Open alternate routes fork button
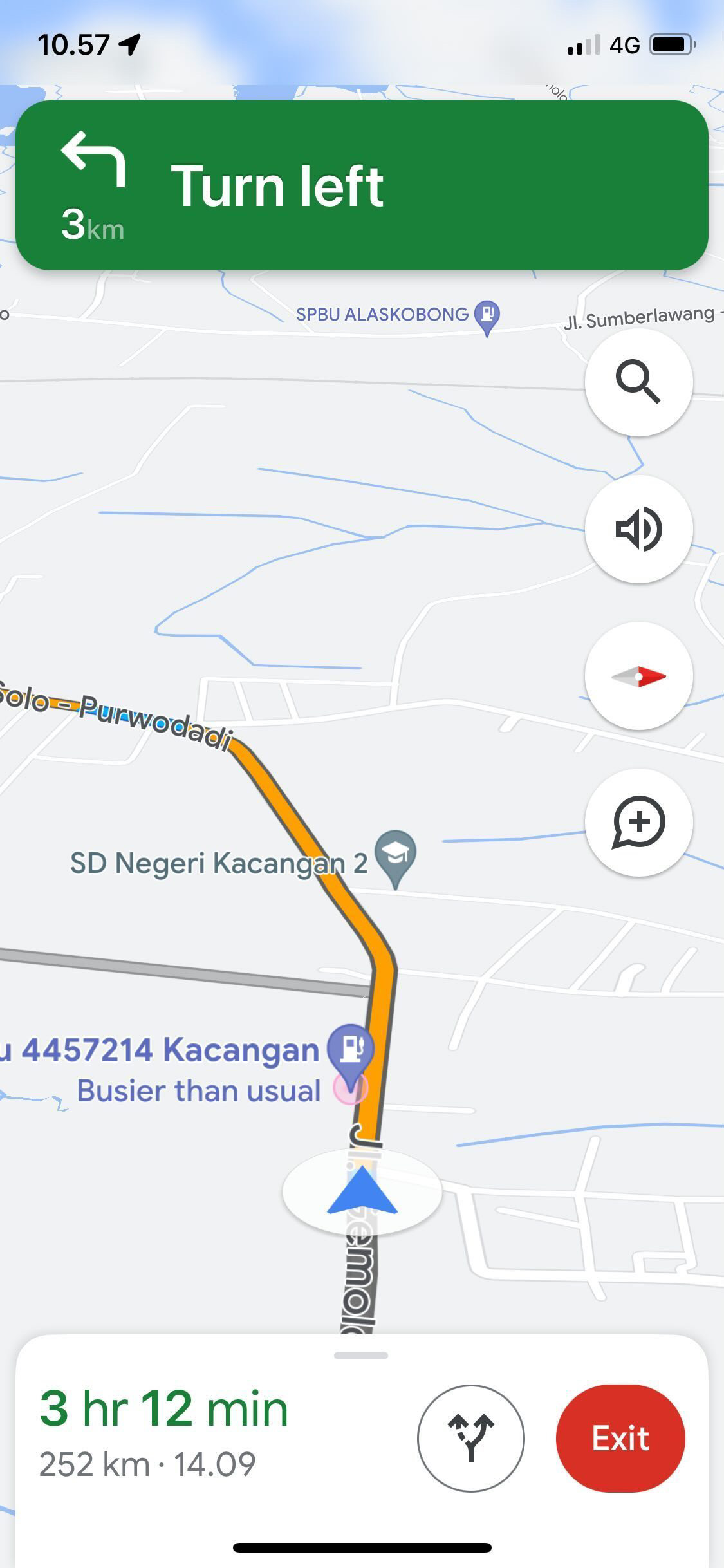 (471, 1438)
